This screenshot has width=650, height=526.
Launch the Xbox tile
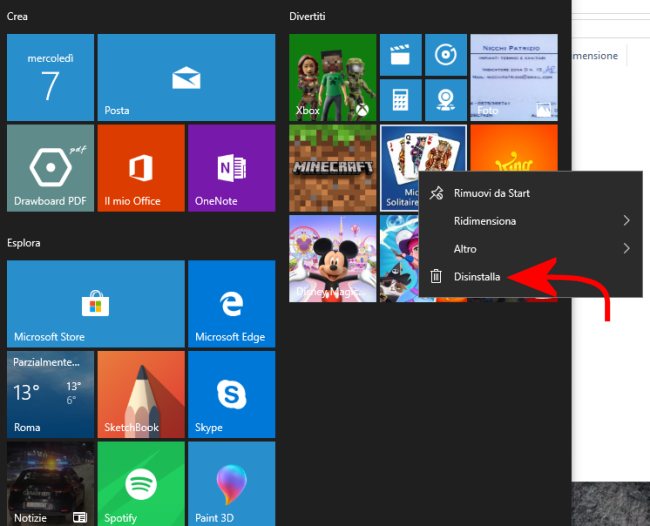click(x=332, y=78)
